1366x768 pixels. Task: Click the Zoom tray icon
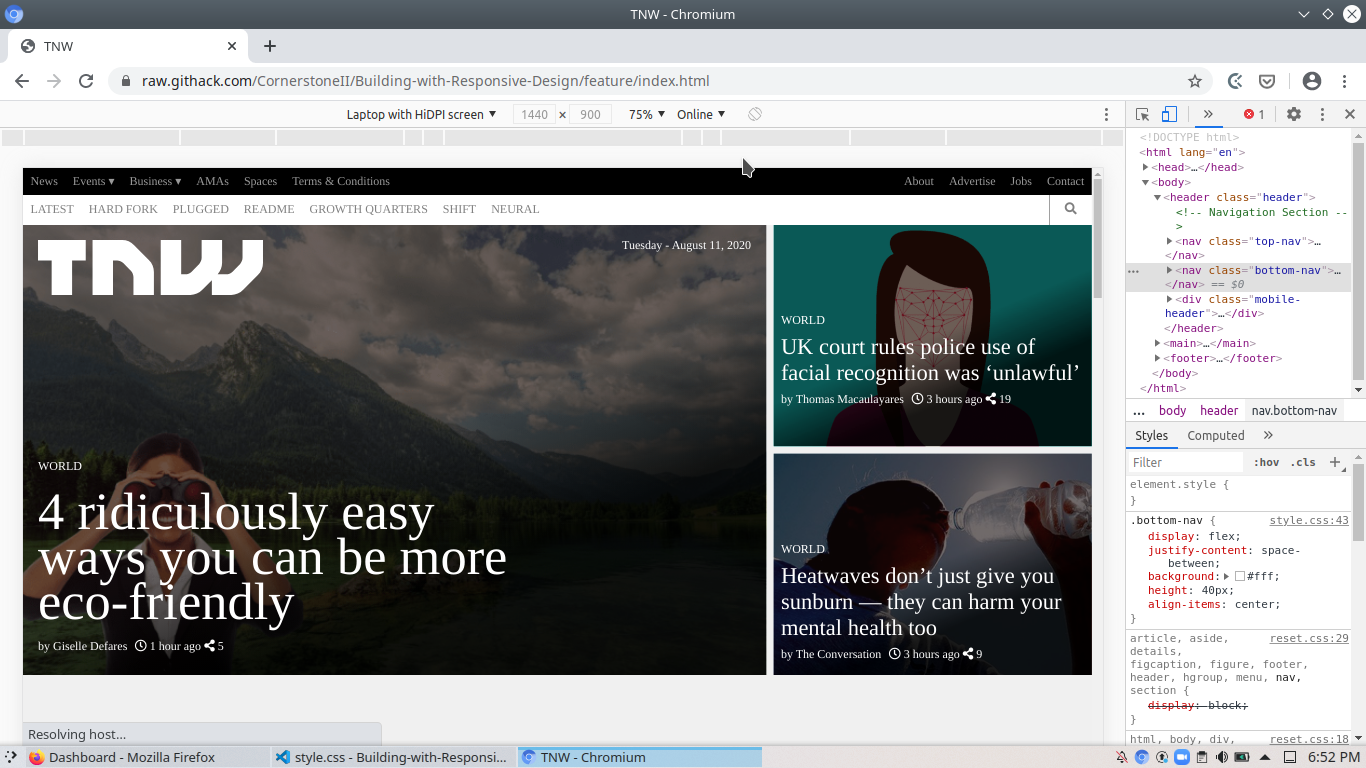click(1181, 757)
